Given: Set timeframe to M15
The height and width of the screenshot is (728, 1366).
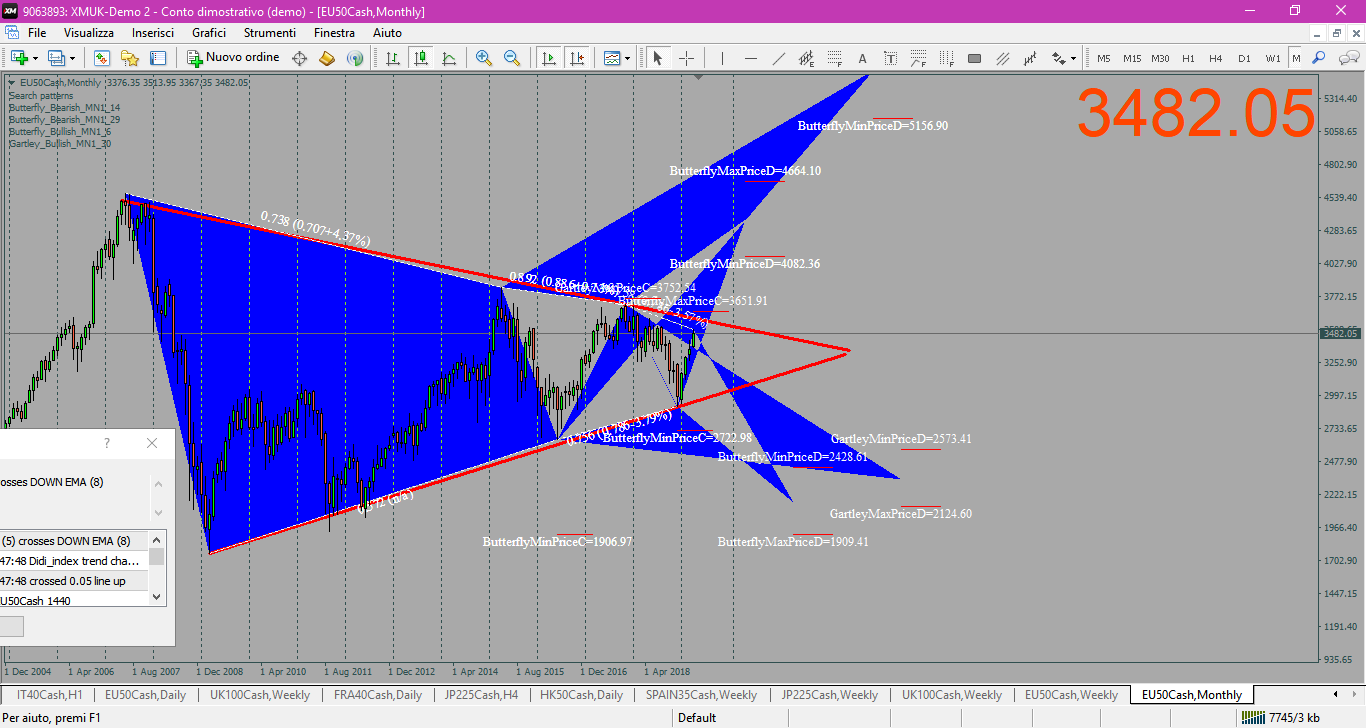Looking at the screenshot, I should [1132, 58].
